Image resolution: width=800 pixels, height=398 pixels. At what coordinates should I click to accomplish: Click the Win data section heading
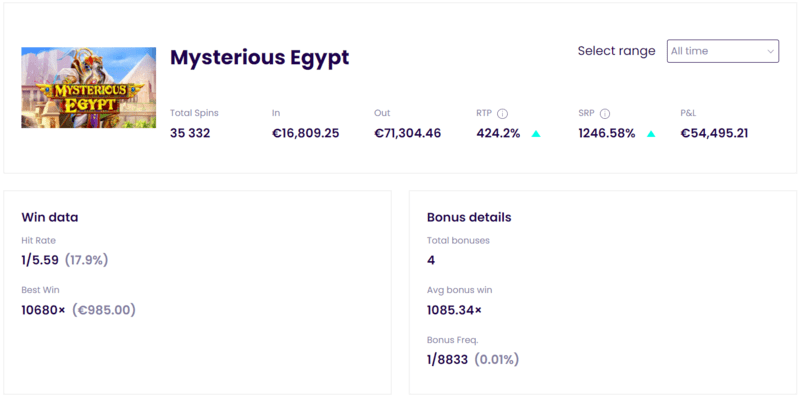coord(50,217)
